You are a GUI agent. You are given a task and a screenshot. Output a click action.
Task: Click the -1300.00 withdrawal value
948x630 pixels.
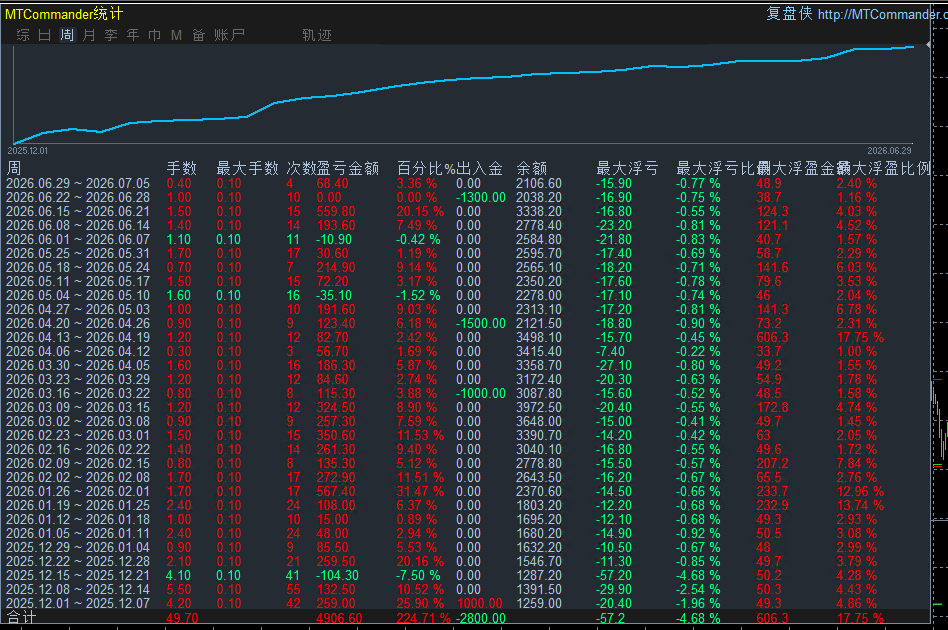[481, 197]
